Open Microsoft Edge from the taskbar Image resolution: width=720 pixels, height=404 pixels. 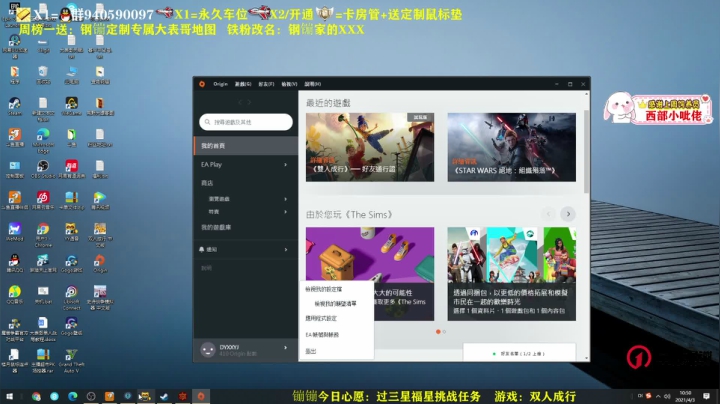click(x=73, y=396)
